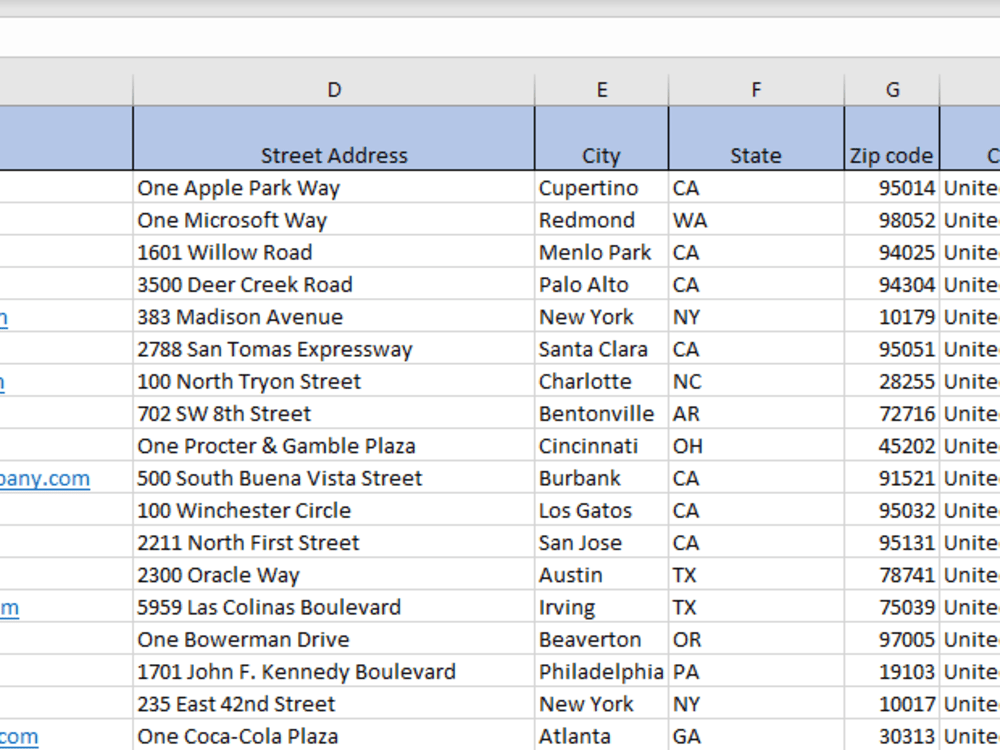The width and height of the screenshot is (1000, 750).
Task: Select zip code cell 30313
Action: pyautogui.click(x=892, y=735)
